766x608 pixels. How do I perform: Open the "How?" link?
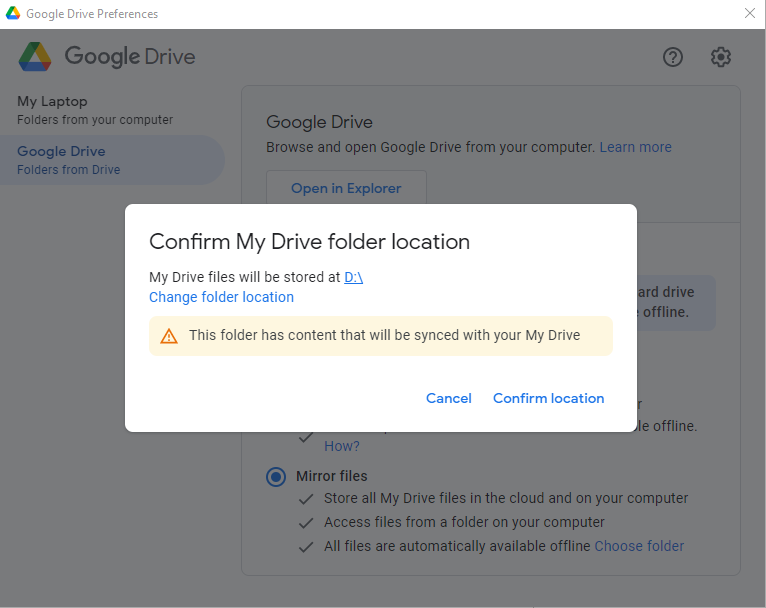click(x=342, y=446)
